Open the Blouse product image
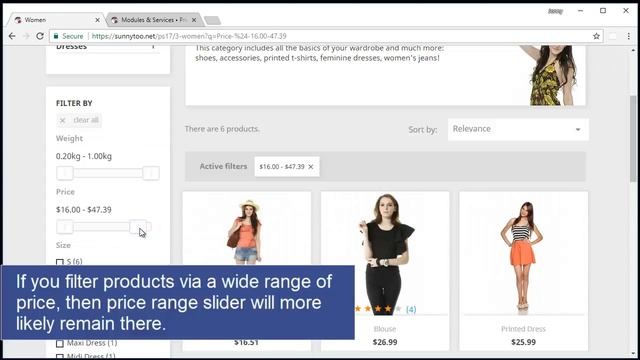This screenshot has height=360, width=640. point(385,254)
